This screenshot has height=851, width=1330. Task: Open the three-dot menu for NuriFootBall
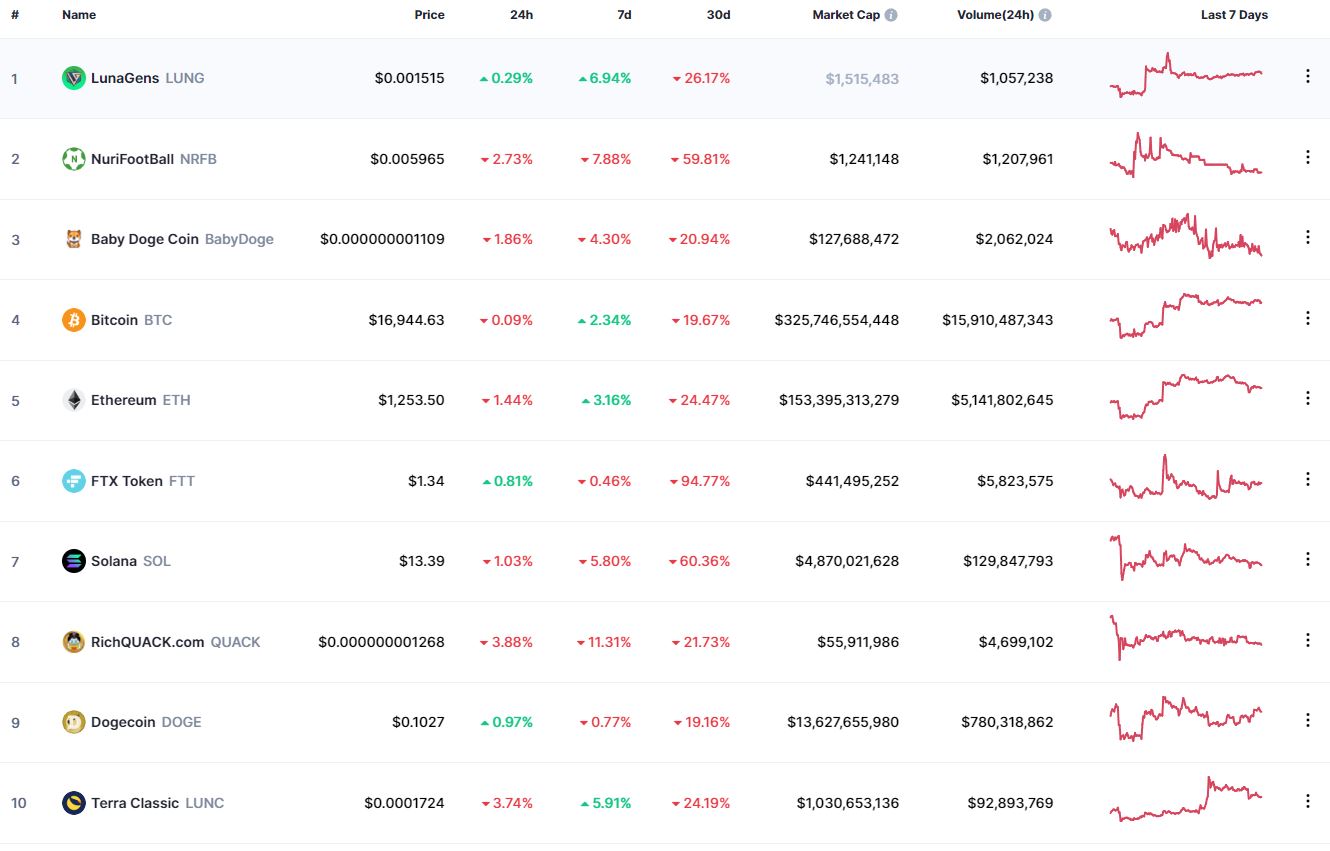1307,157
